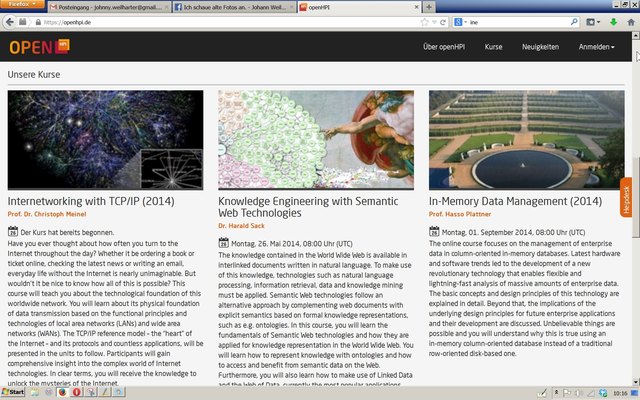
Task: Reload the page
Action: pyautogui.click(x=442, y=22)
